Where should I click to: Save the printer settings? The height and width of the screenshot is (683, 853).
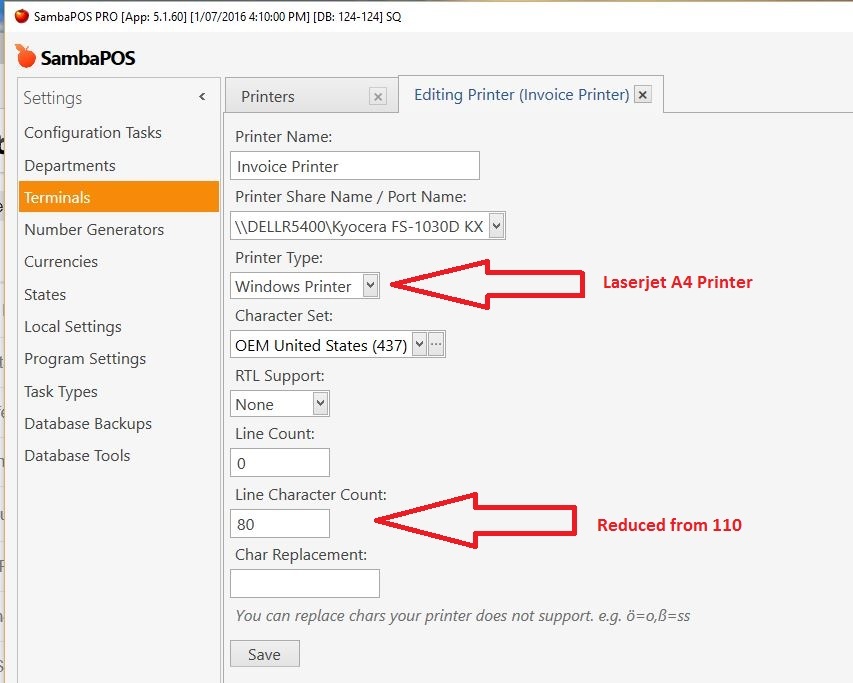click(x=264, y=654)
